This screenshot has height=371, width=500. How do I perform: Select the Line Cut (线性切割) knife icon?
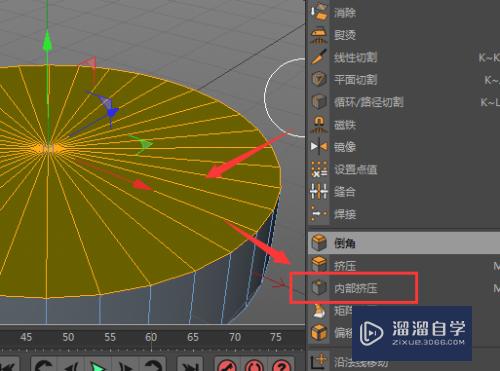coord(319,57)
